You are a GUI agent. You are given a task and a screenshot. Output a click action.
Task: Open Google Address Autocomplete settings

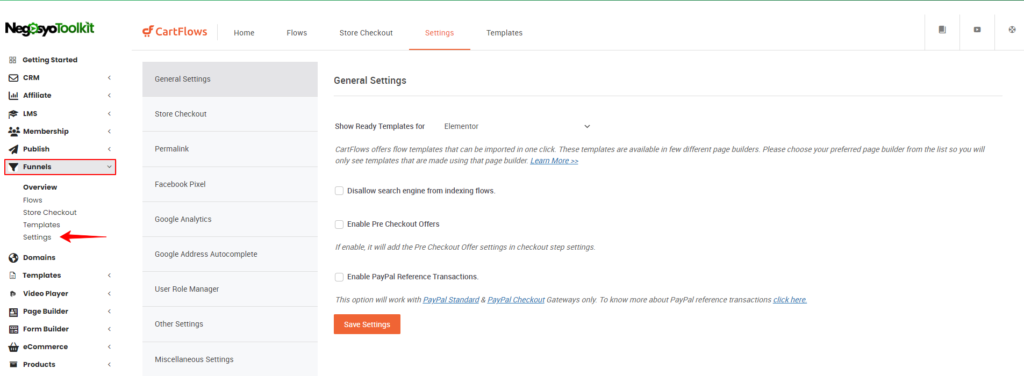(x=230, y=254)
